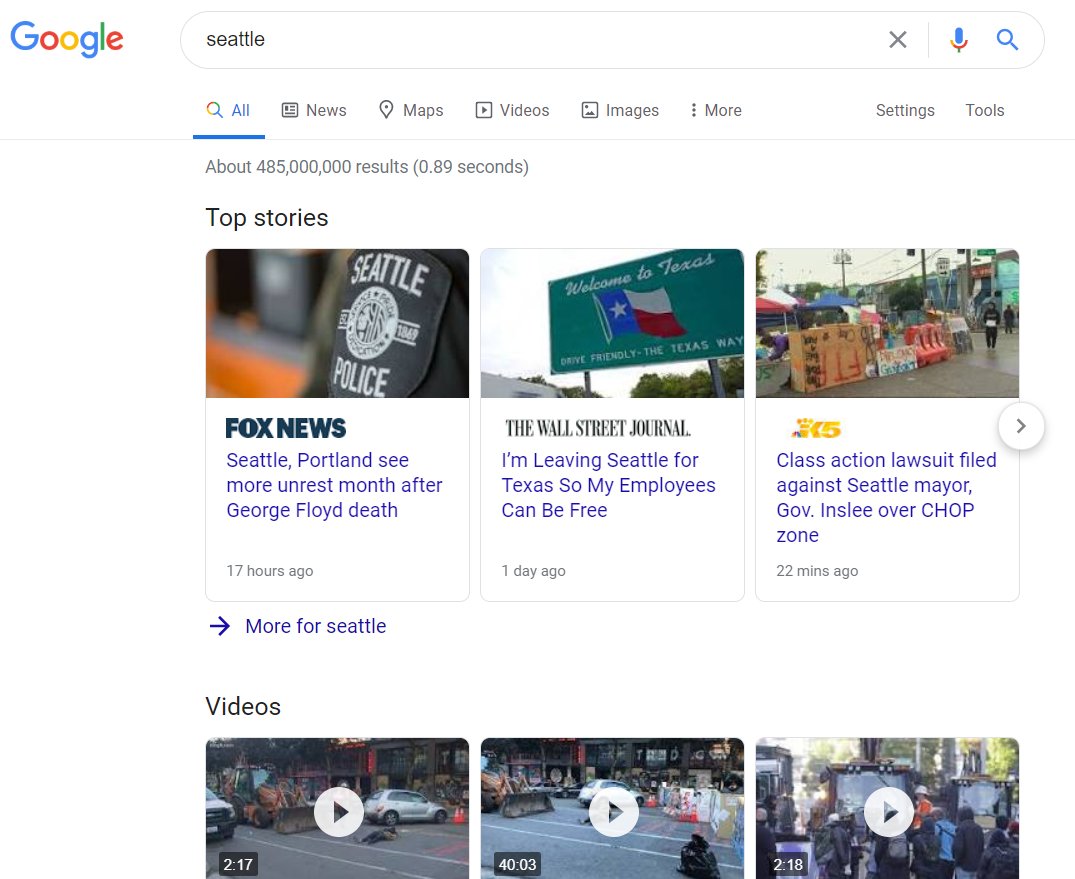Click the 1 day ago timestamp

point(533,570)
